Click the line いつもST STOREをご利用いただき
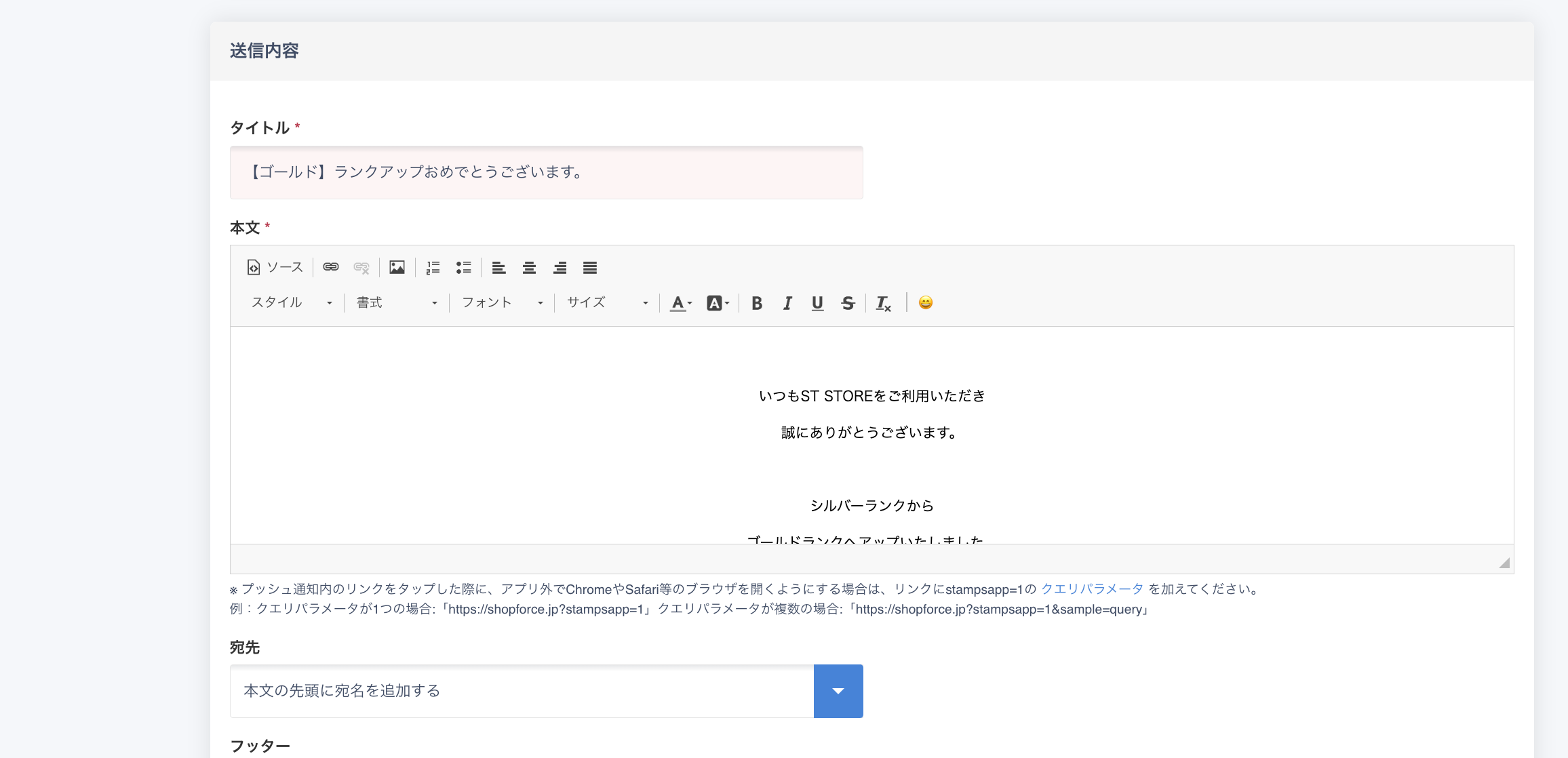 [871, 396]
